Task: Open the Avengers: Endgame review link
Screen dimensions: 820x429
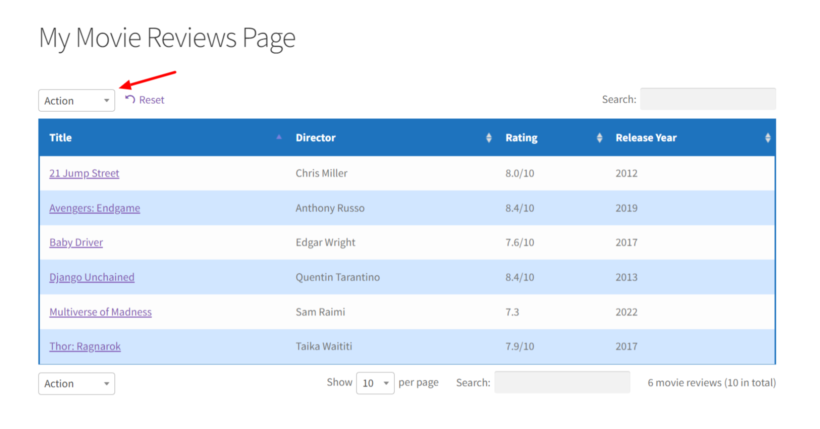Action: tap(95, 208)
